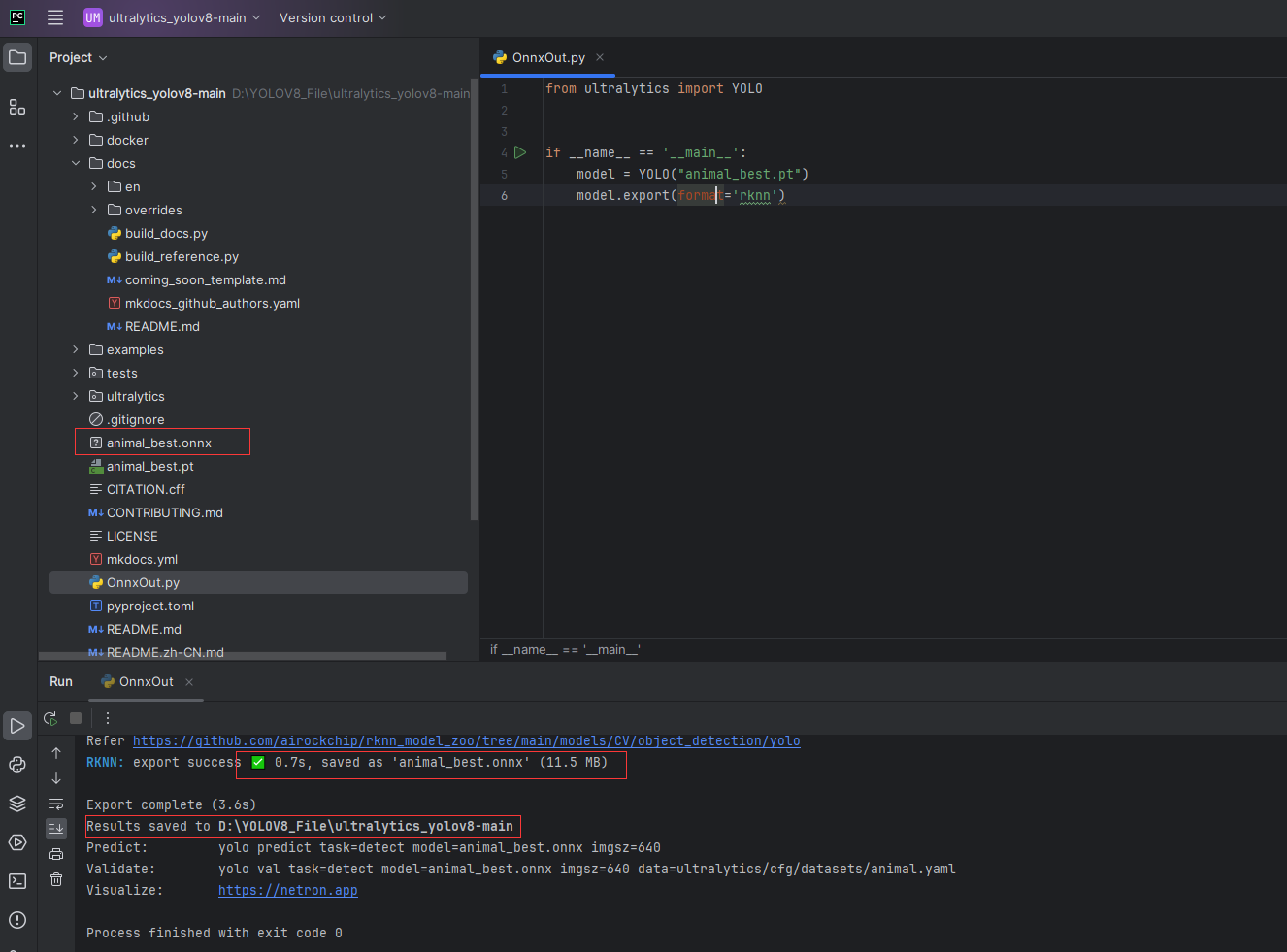Collapse the docs folder
Image resolution: width=1287 pixels, height=952 pixels.
point(76,163)
